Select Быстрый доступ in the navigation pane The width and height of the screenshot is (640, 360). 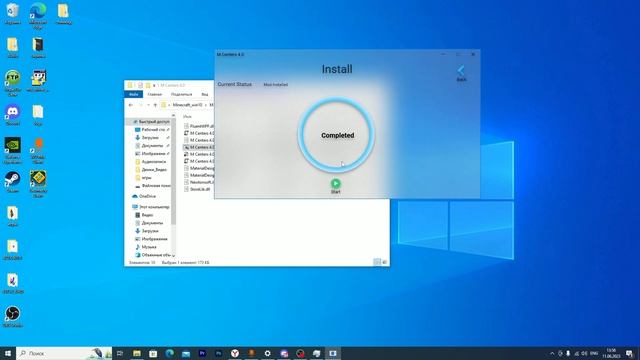(151, 122)
